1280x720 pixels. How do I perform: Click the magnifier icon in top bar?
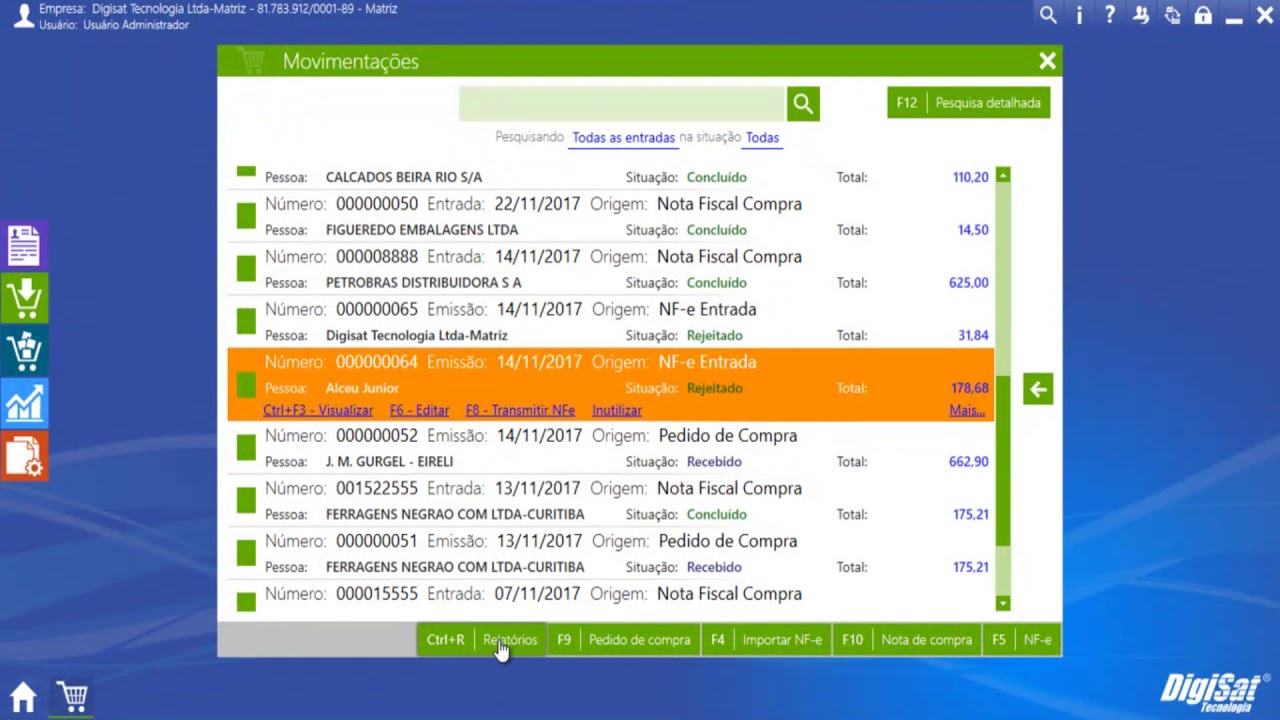pyautogui.click(x=1048, y=15)
